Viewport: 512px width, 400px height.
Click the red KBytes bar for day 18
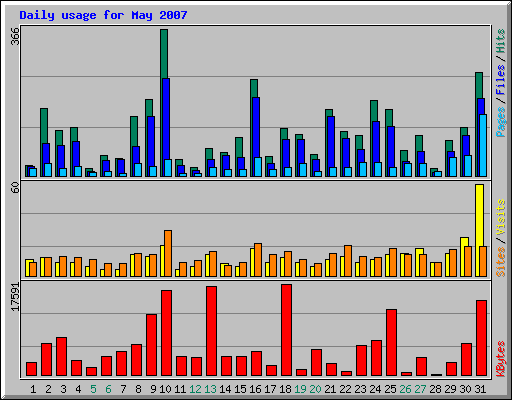click(286, 330)
